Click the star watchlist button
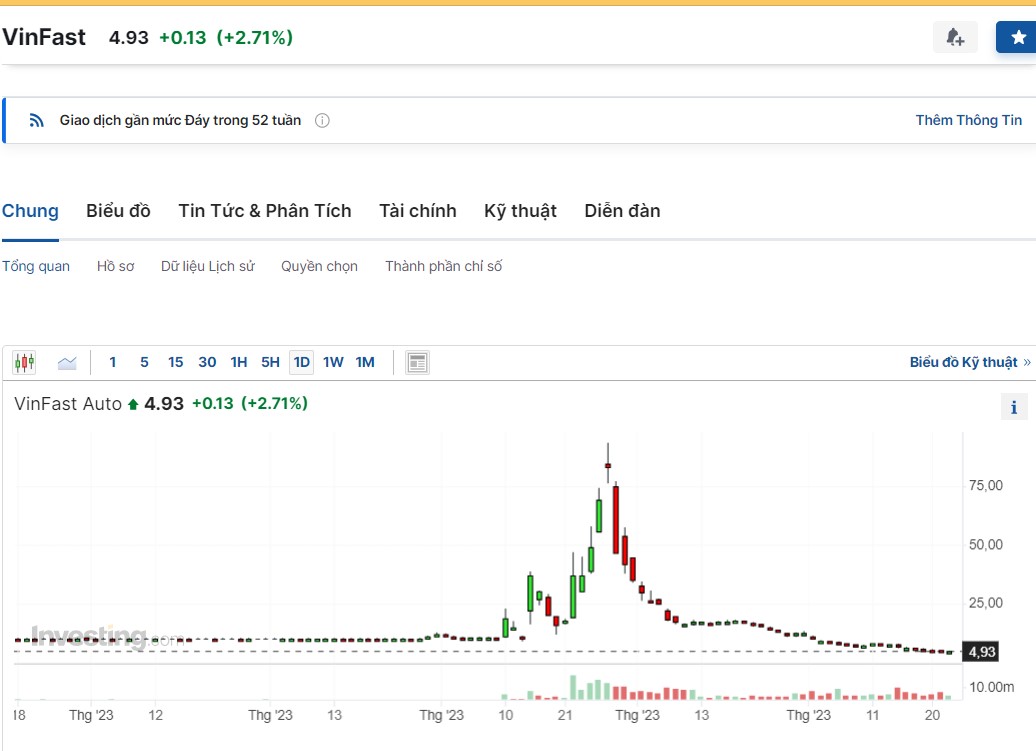This screenshot has width=1036, height=751. pyautogui.click(x=1017, y=37)
